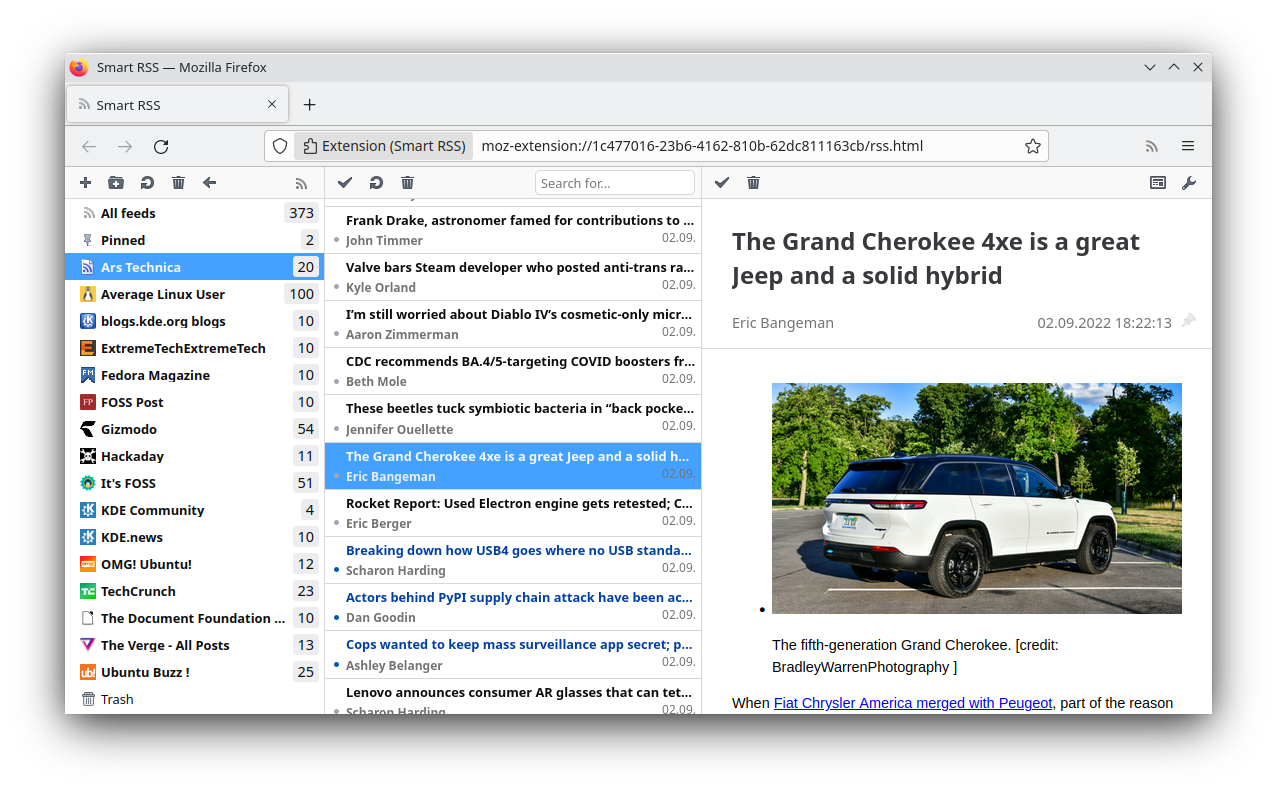Click article title Grand Cherokee 4xe heading
Viewport: 1277px width, 791px height.
pos(936,259)
